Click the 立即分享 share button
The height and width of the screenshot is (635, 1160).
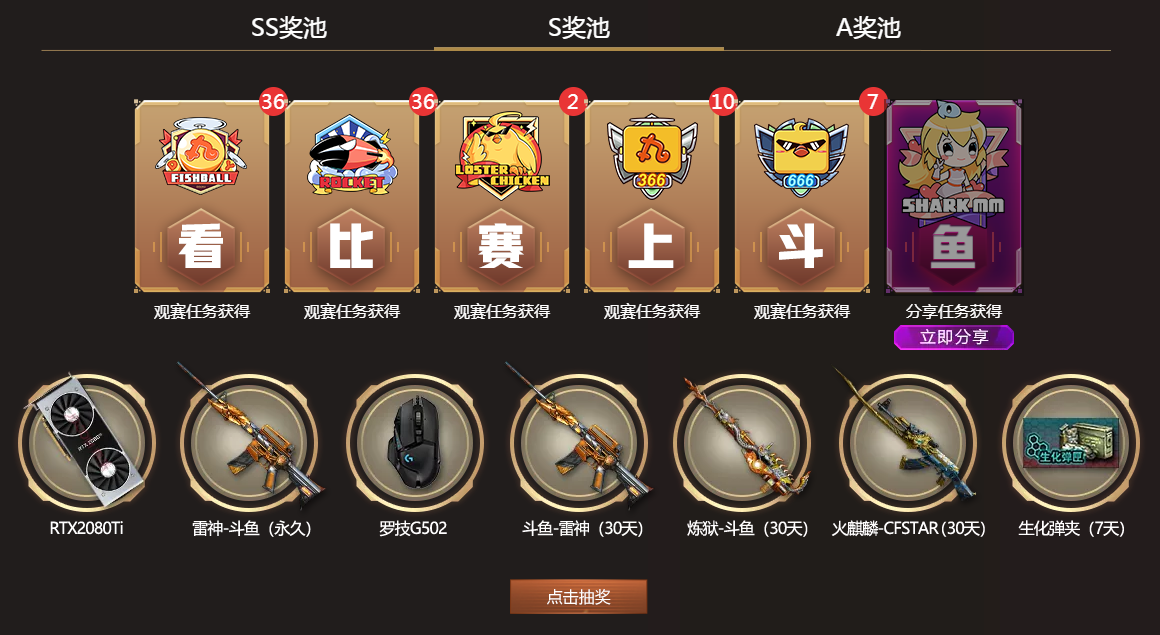(954, 337)
